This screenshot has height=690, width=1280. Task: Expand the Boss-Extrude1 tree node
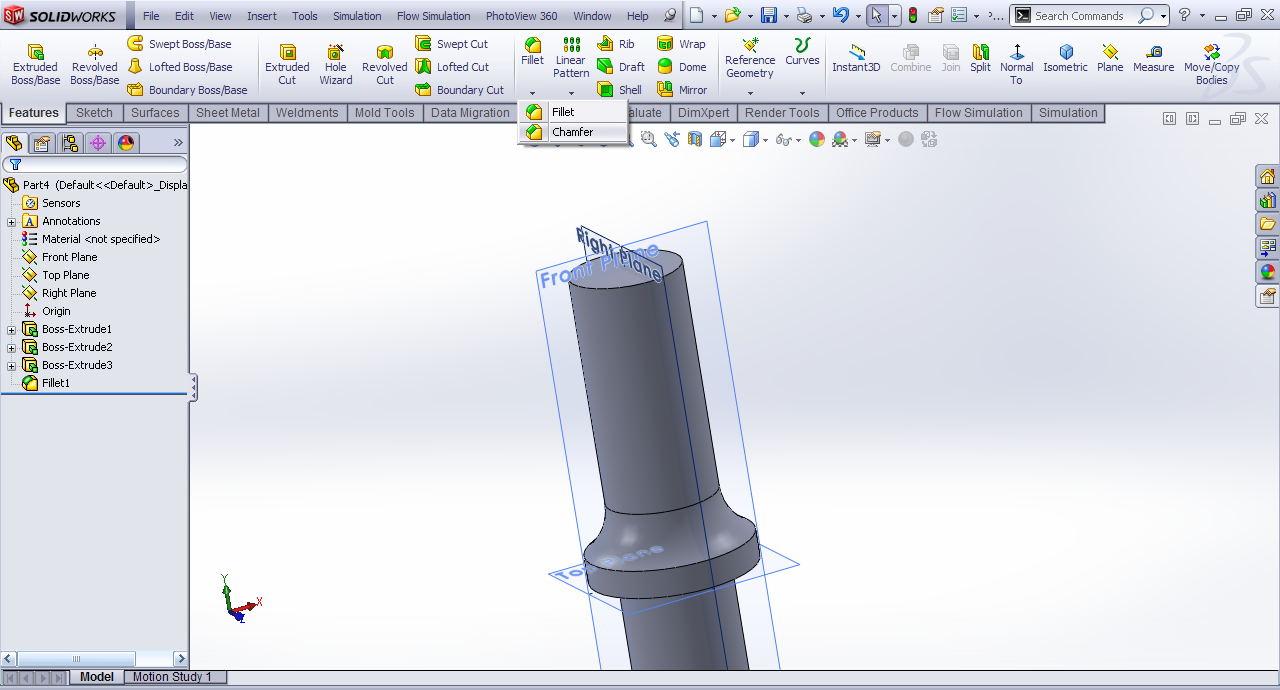pyautogui.click(x=12, y=330)
